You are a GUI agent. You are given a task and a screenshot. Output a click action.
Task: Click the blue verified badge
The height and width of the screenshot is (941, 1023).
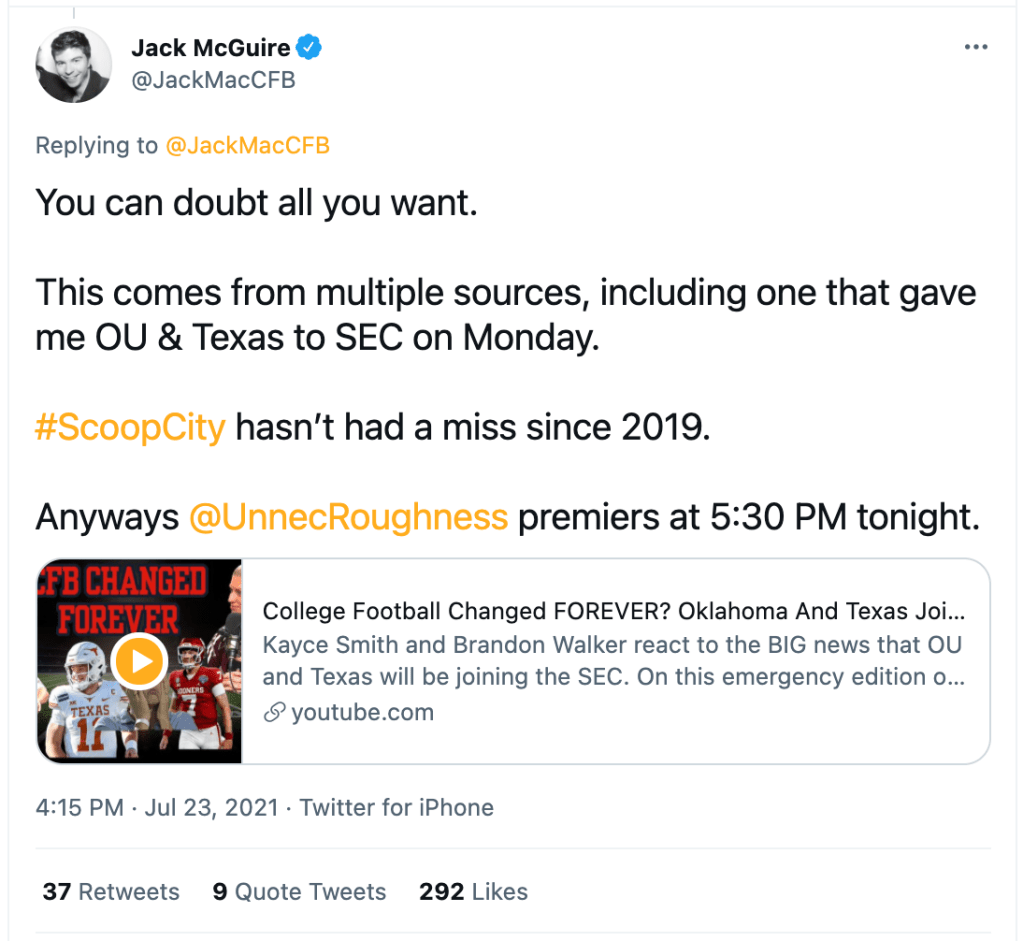(x=312, y=47)
